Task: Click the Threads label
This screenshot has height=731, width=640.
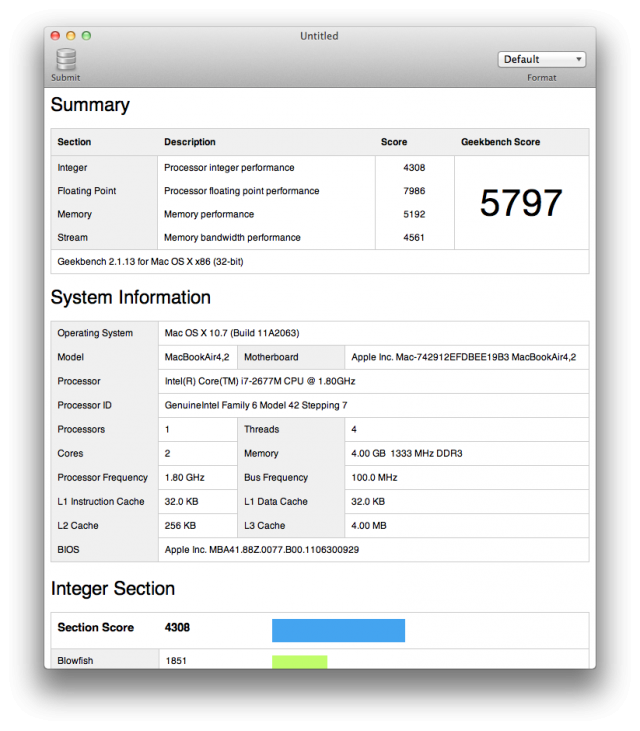Action: [x=262, y=429]
